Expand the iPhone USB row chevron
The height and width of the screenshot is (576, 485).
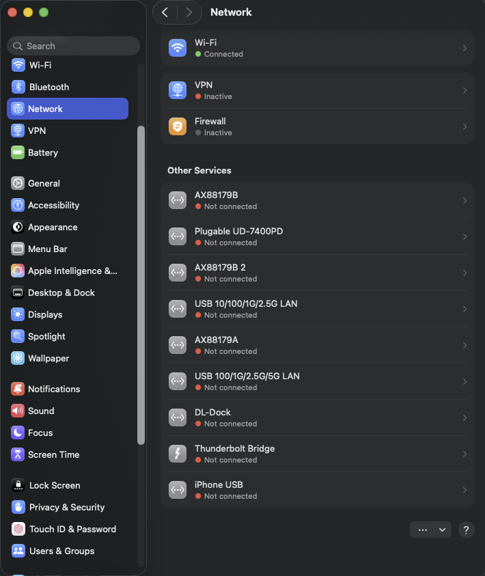point(465,490)
